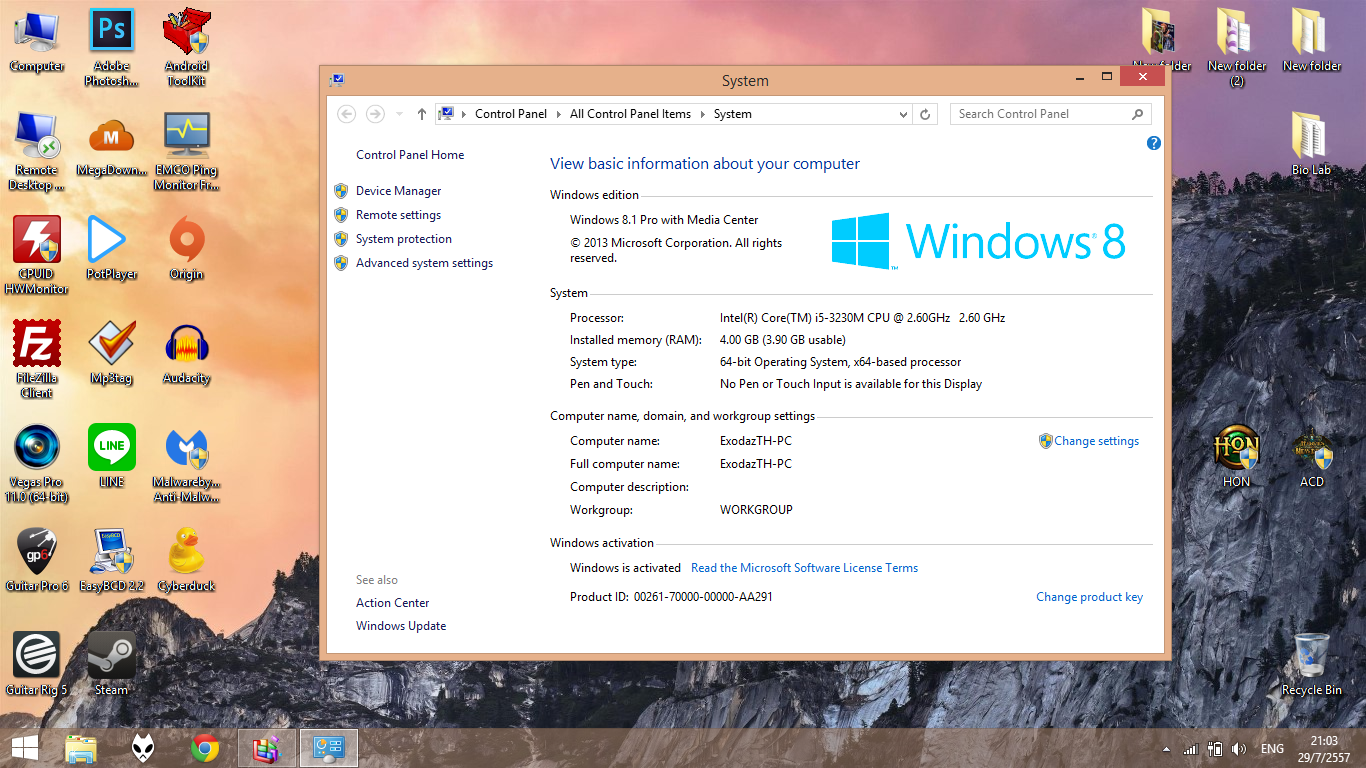This screenshot has width=1366, height=768.
Task: Open Advanced system settings
Action: pos(424,263)
